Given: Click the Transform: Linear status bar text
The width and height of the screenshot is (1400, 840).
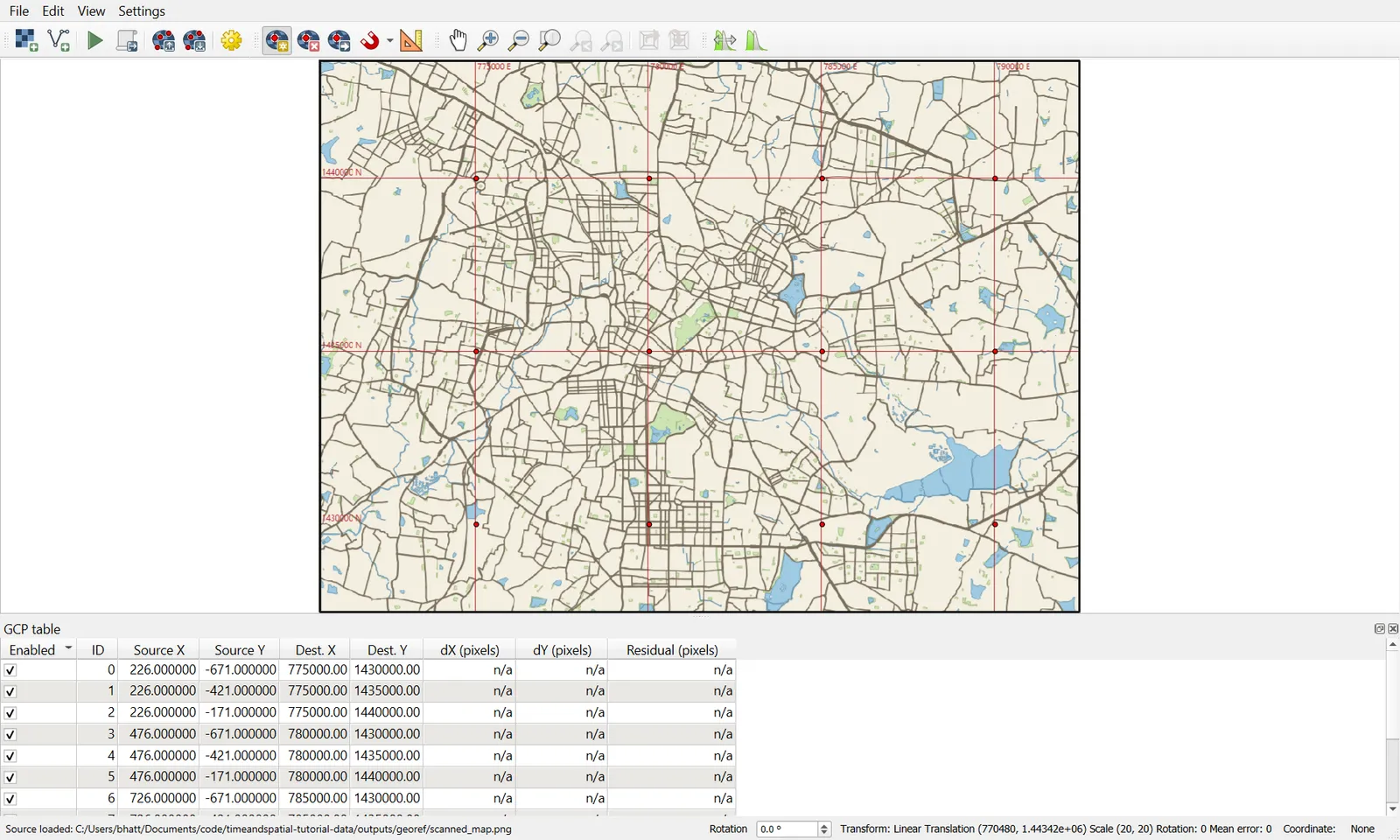Looking at the screenshot, I should pyautogui.click(x=1056, y=829).
